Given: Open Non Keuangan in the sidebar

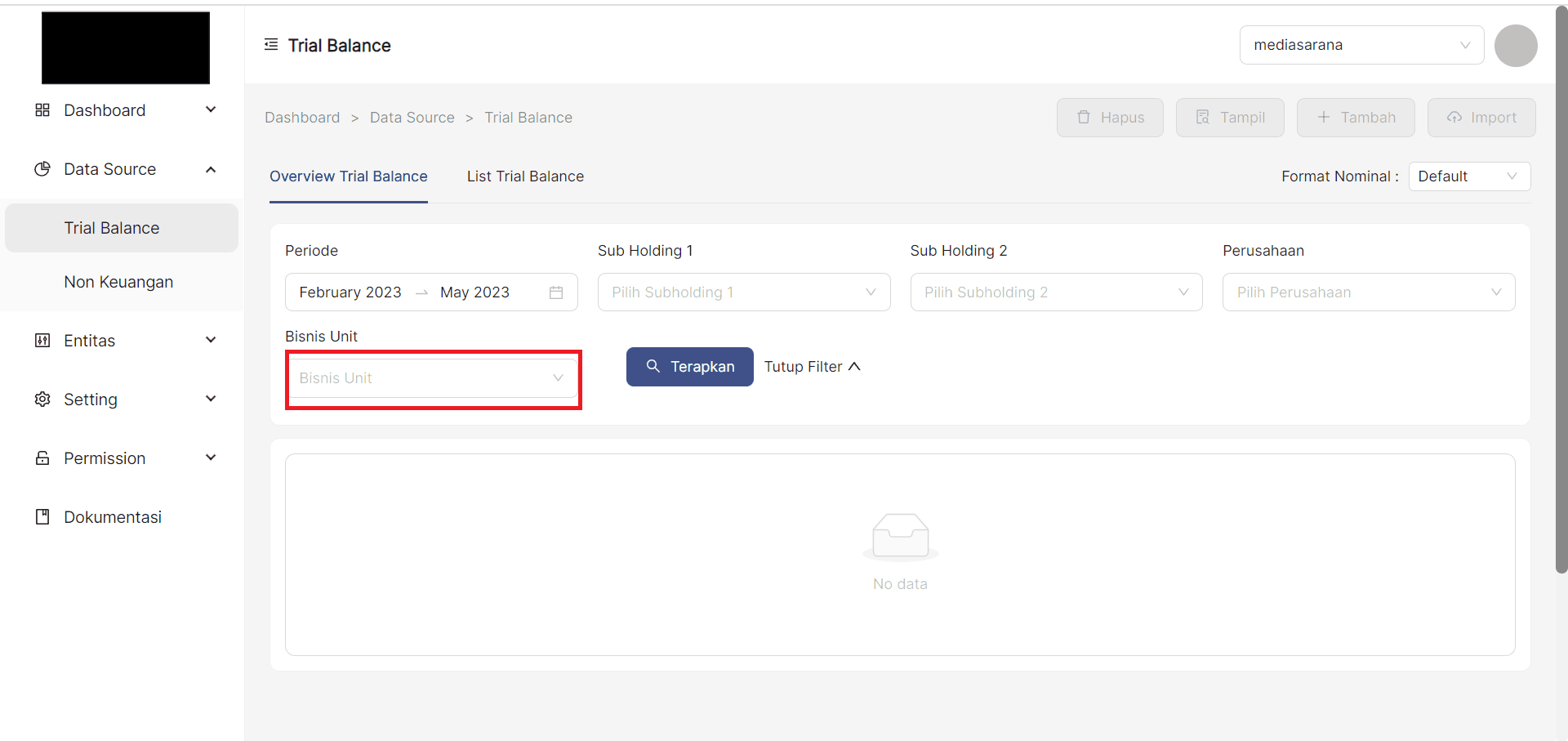Looking at the screenshot, I should (x=118, y=282).
